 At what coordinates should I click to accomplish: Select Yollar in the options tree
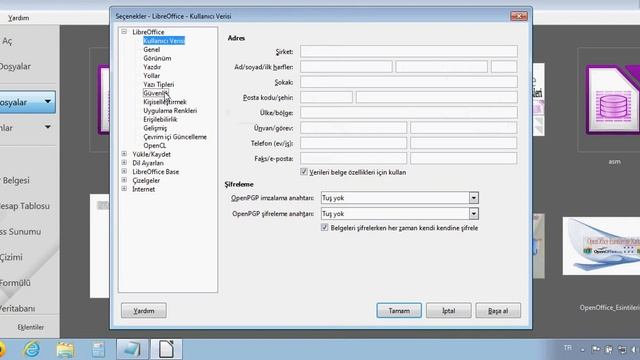(x=151, y=76)
